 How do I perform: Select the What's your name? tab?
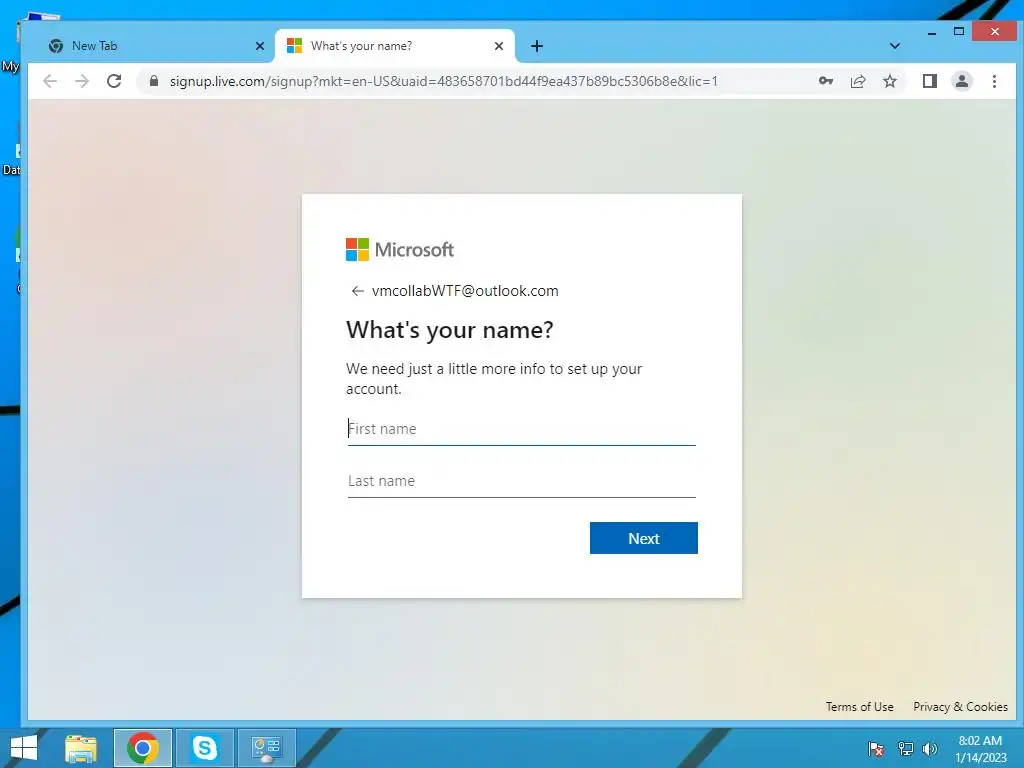(394, 46)
